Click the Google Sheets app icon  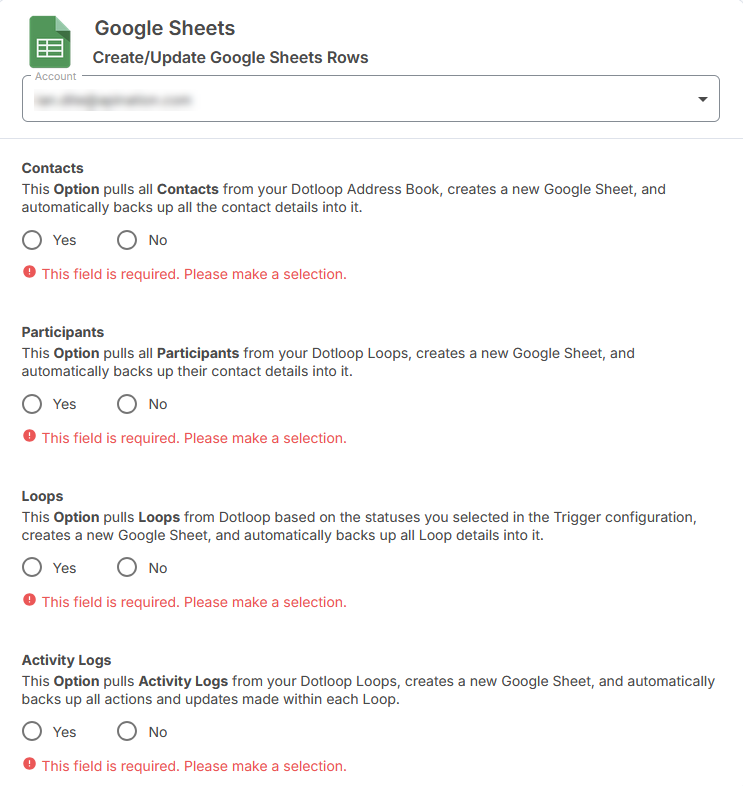[49, 42]
